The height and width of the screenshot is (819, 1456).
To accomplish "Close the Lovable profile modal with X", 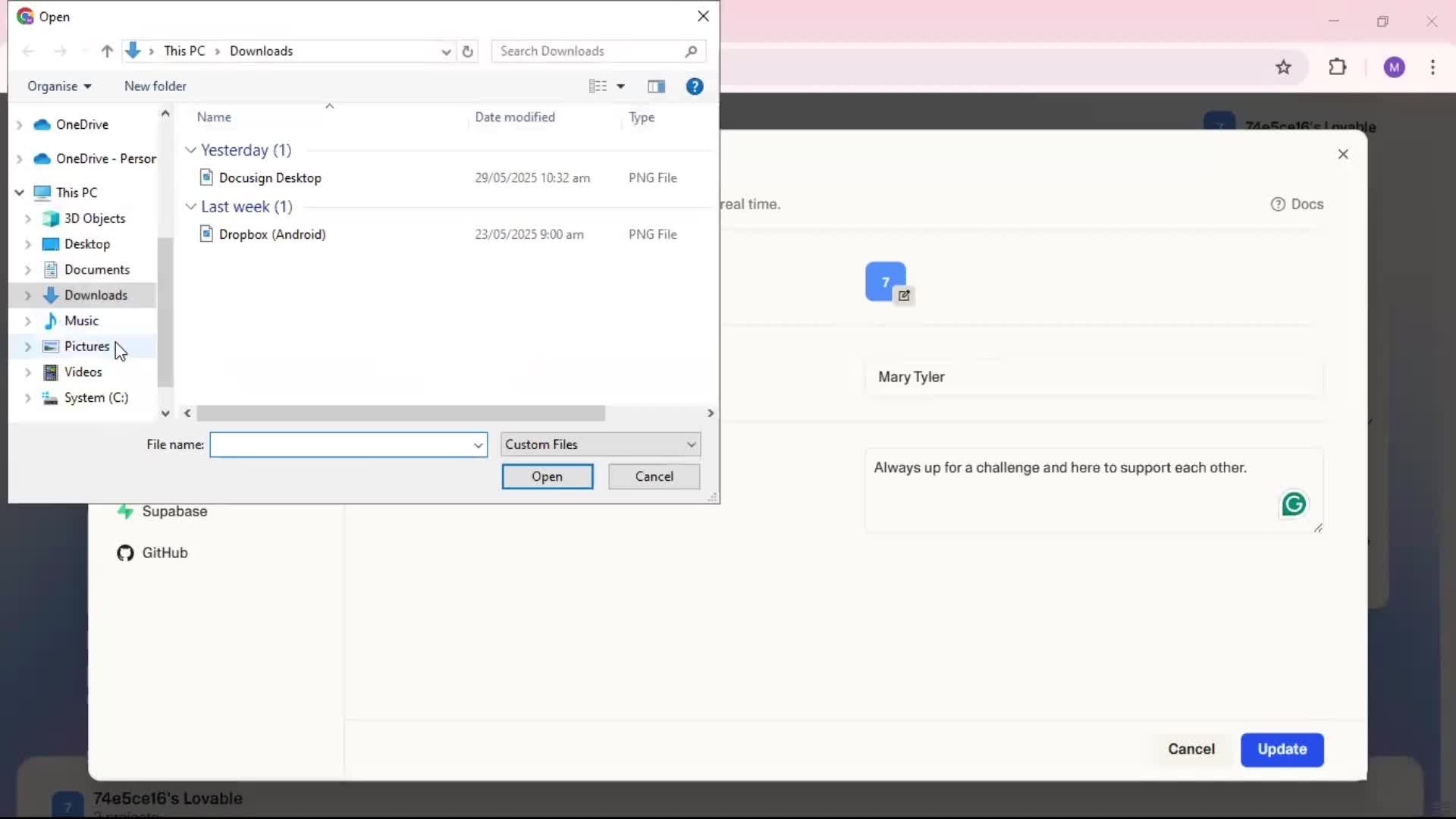I will click(1343, 154).
